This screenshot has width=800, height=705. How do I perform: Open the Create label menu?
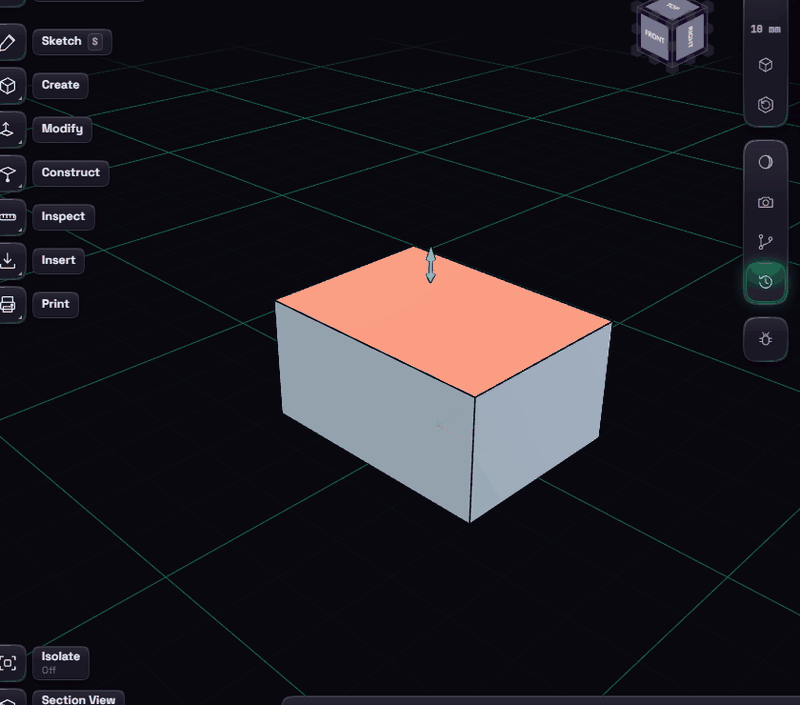point(60,85)
